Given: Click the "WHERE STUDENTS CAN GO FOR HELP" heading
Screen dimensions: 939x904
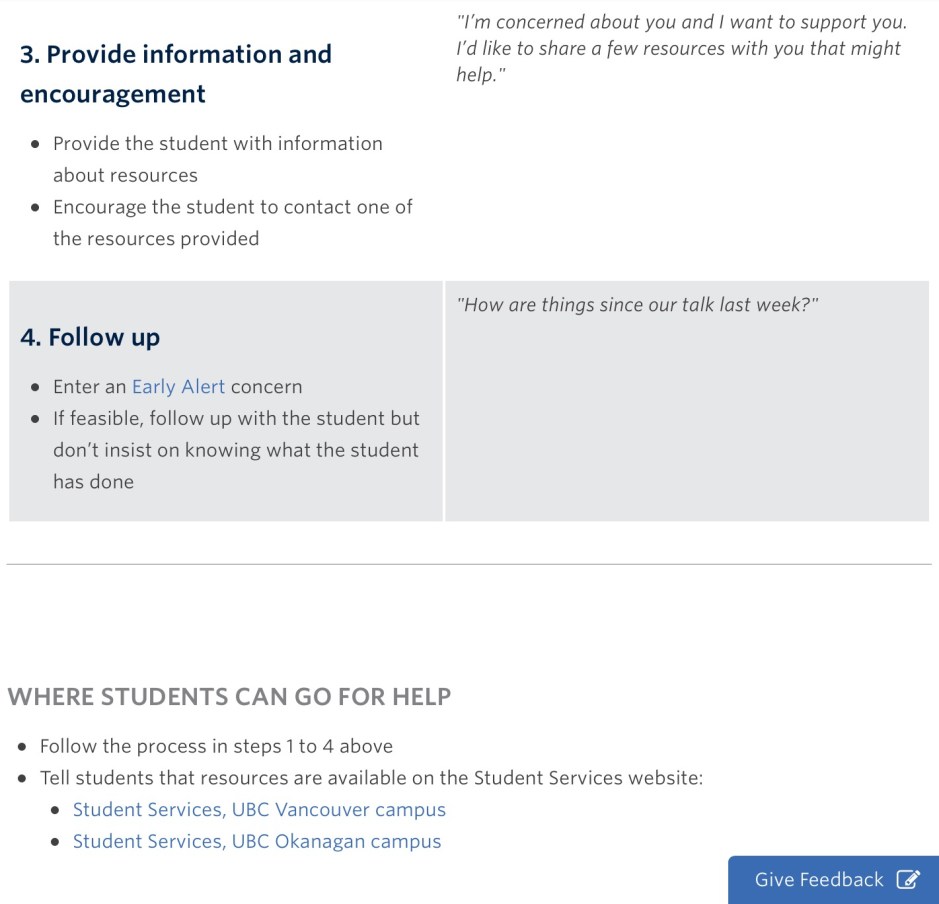Looking at the screenshot, I should (229, 697).
